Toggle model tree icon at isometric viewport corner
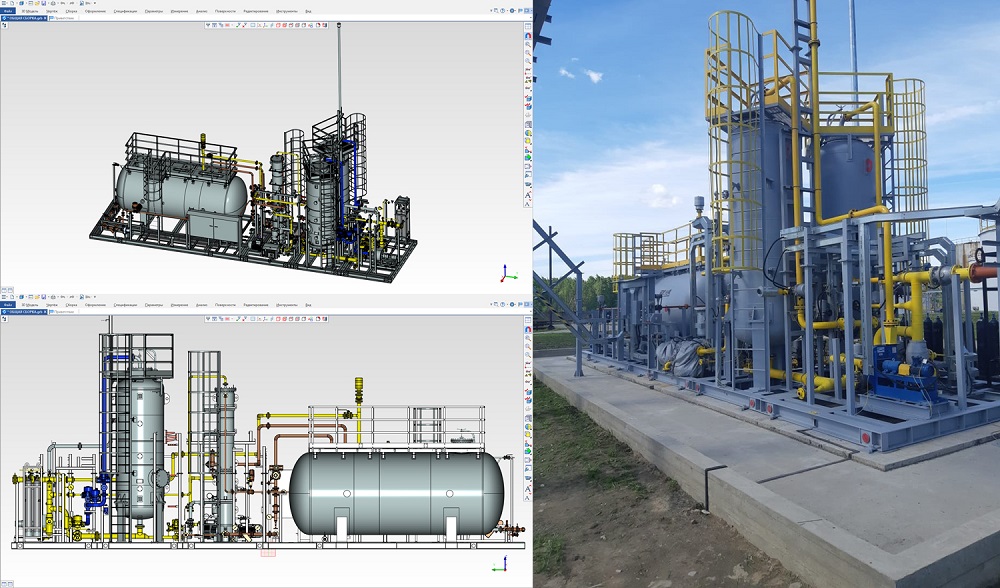 (528, 26)
